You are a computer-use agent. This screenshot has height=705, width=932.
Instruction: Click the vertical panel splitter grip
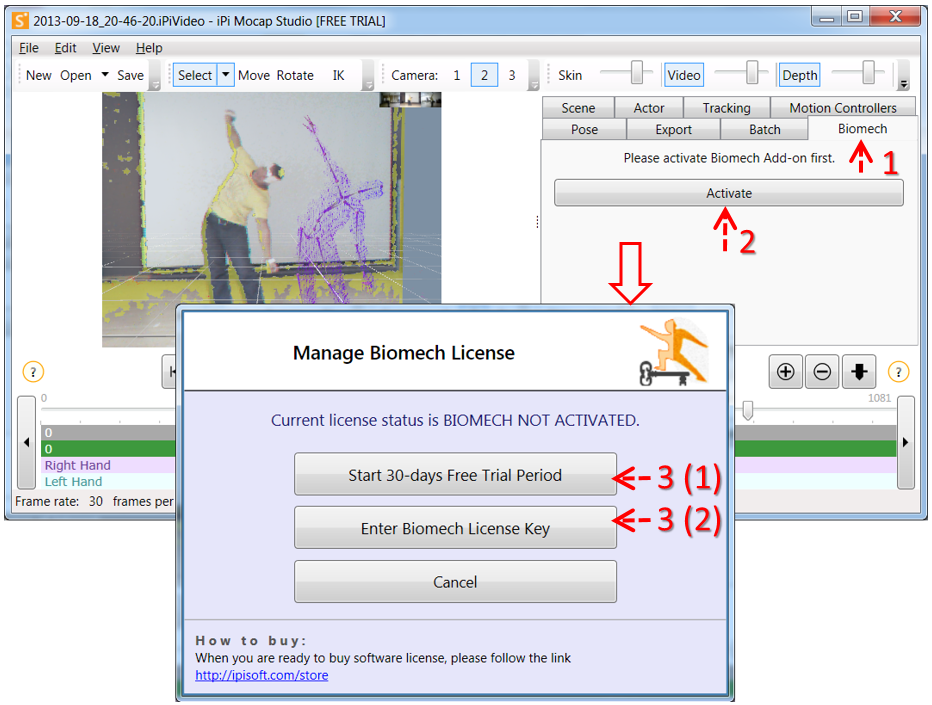tap(537, 222)
